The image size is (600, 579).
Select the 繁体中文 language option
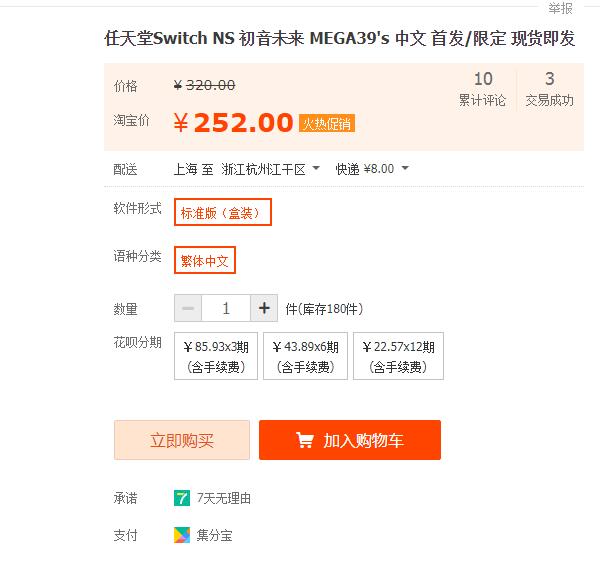(x=205, y=260)
